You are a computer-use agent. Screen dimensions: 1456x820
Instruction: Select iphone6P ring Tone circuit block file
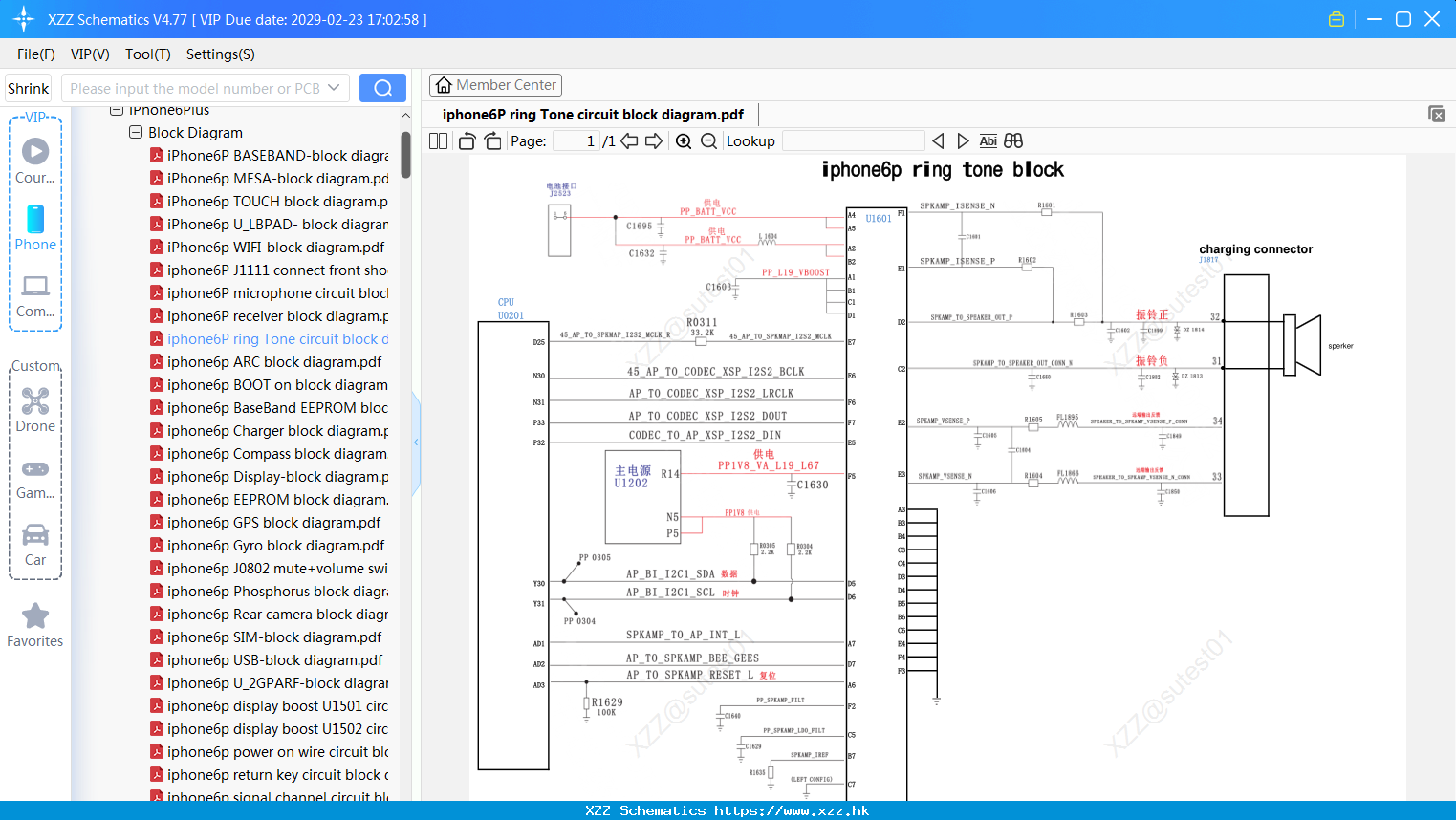269,338
